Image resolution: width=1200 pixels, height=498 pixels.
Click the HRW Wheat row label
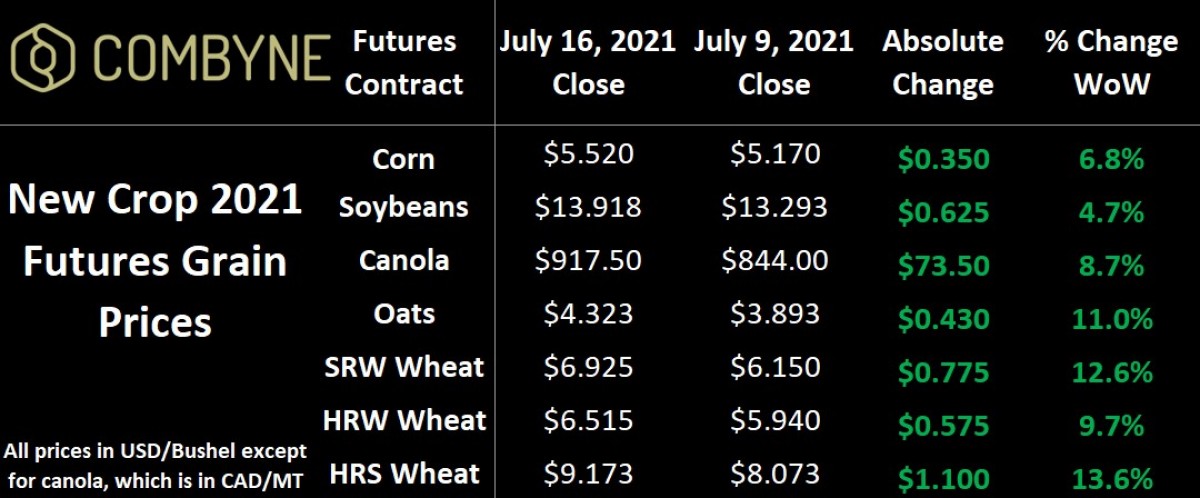pos(403,419)
